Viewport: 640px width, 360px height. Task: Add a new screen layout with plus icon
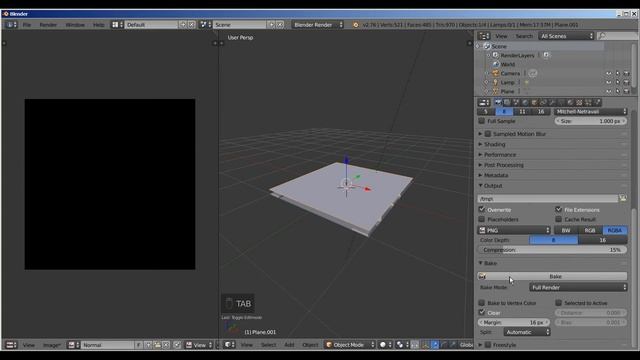[183, 24]
